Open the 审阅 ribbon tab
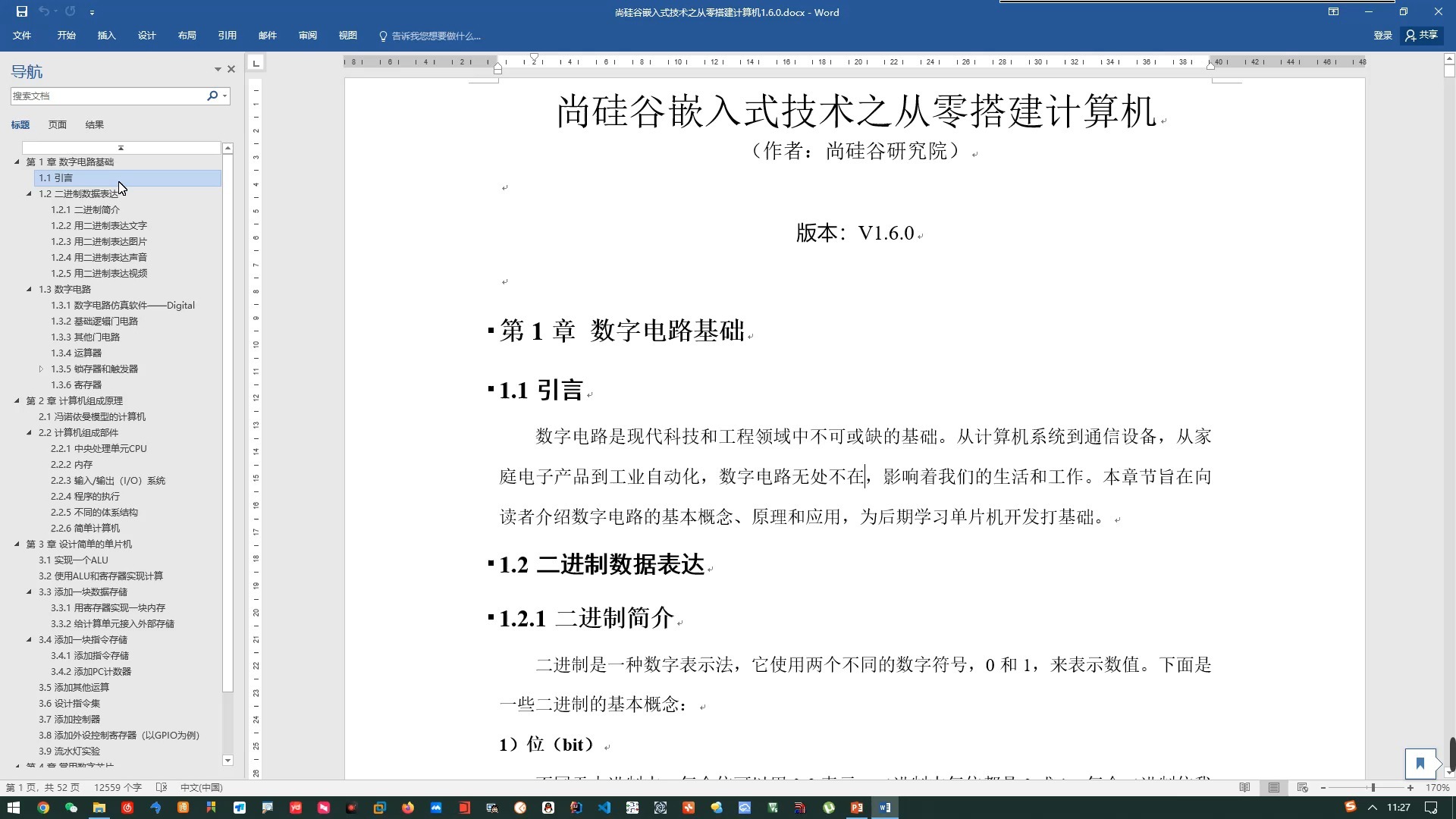Image resolution: width=1456 pixels, height=819 pixels. (308, 36)
